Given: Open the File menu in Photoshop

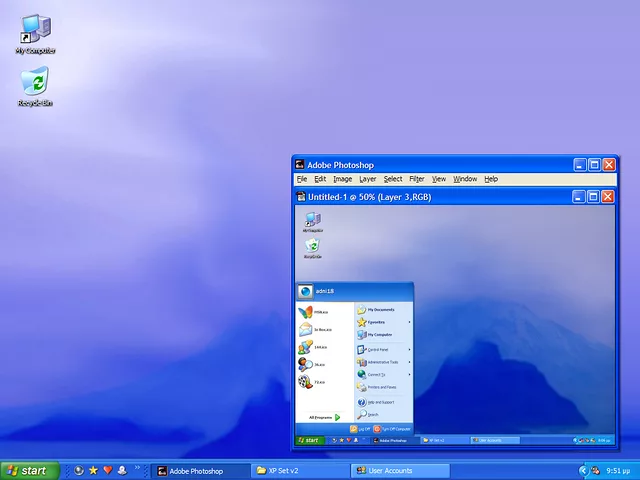Looking at the screenshot, I should pyautogui.click(x=302, y=179).
